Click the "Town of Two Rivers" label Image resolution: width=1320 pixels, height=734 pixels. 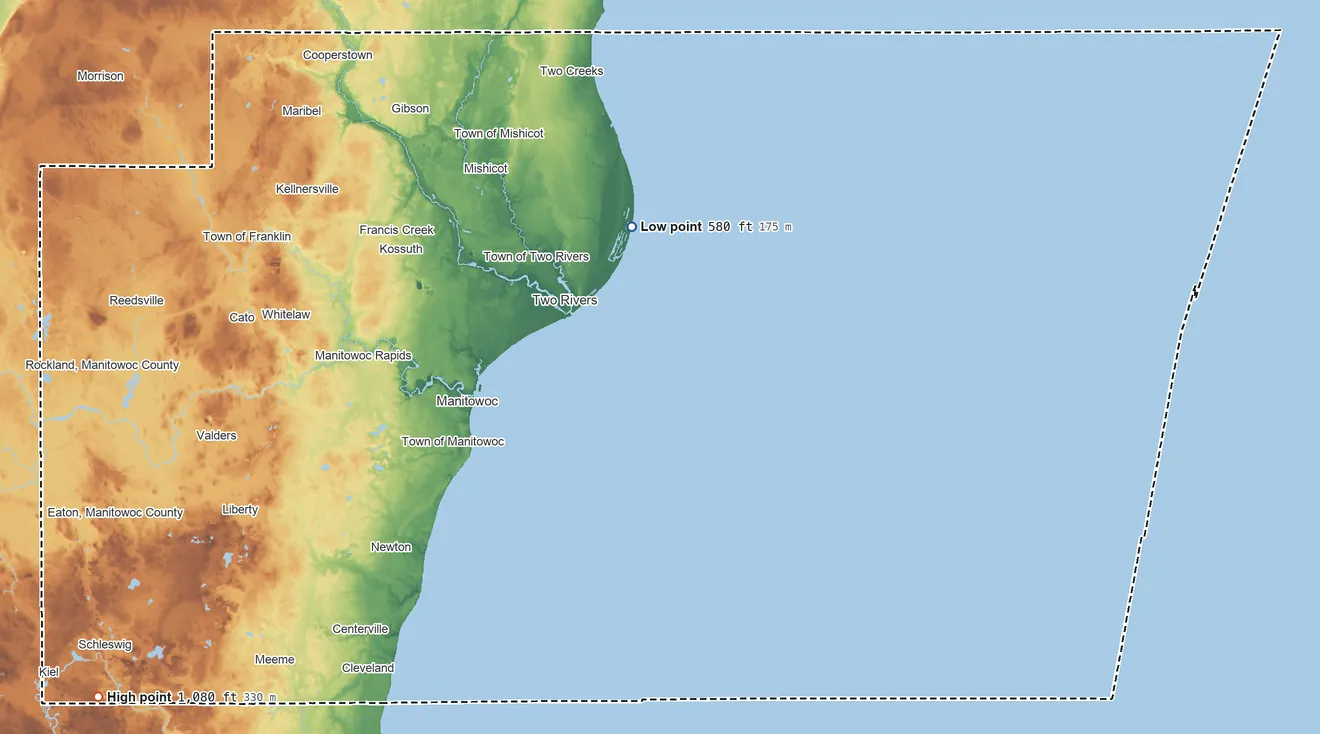[x=537, y=256]
